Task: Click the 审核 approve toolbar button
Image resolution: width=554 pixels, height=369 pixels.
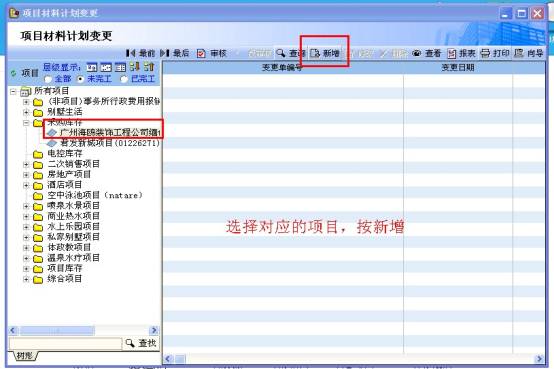Action: click(x=211, y=53)
